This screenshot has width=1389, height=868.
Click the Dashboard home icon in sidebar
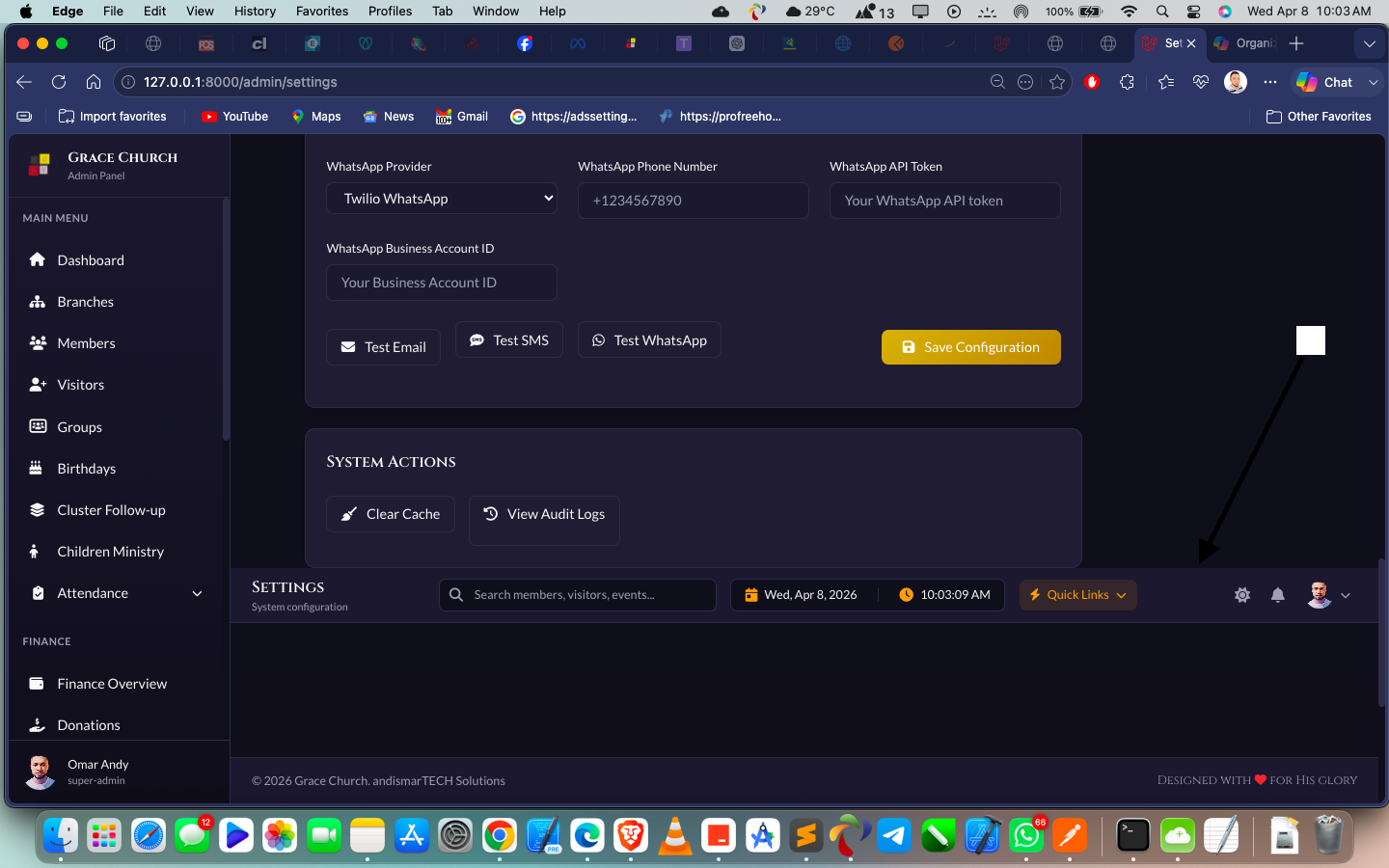pos(38,259)
